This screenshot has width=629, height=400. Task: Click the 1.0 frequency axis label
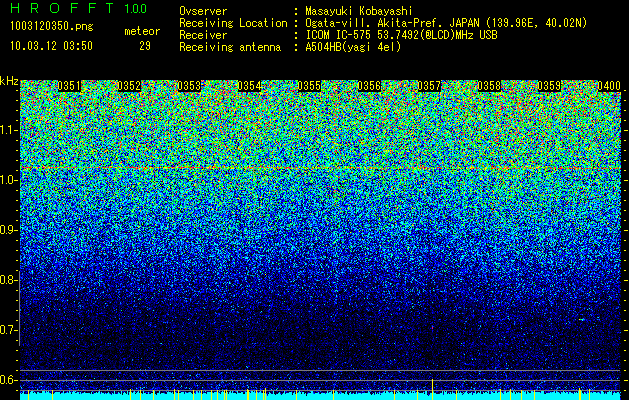tap(9, 181)
